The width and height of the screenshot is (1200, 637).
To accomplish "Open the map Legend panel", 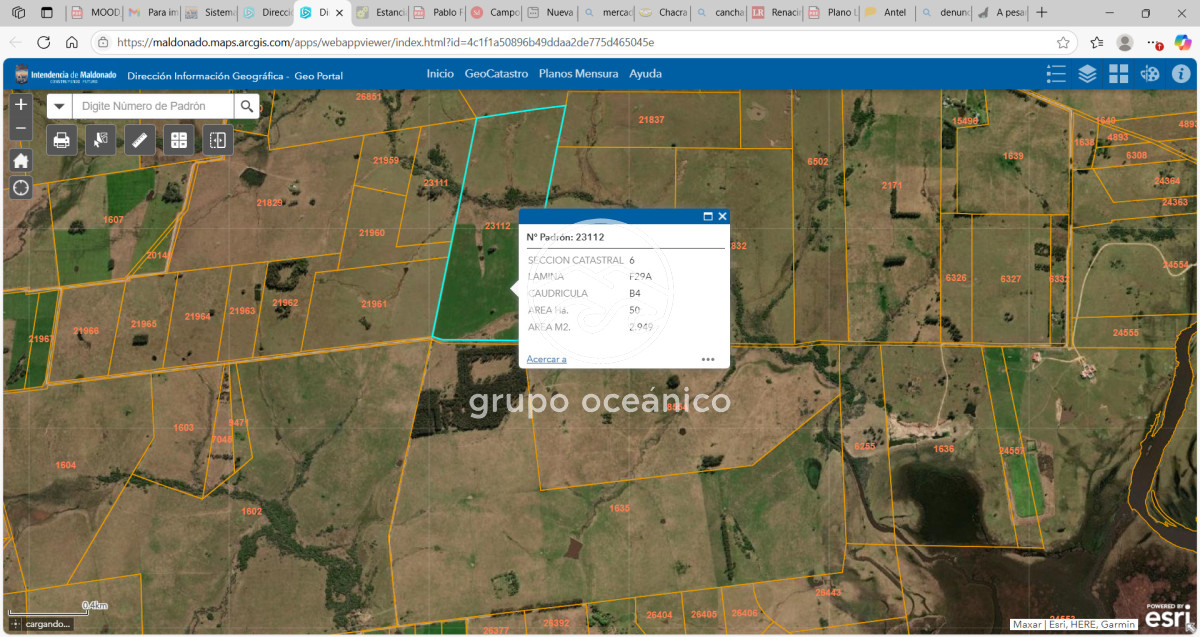I will [1056, 73].
